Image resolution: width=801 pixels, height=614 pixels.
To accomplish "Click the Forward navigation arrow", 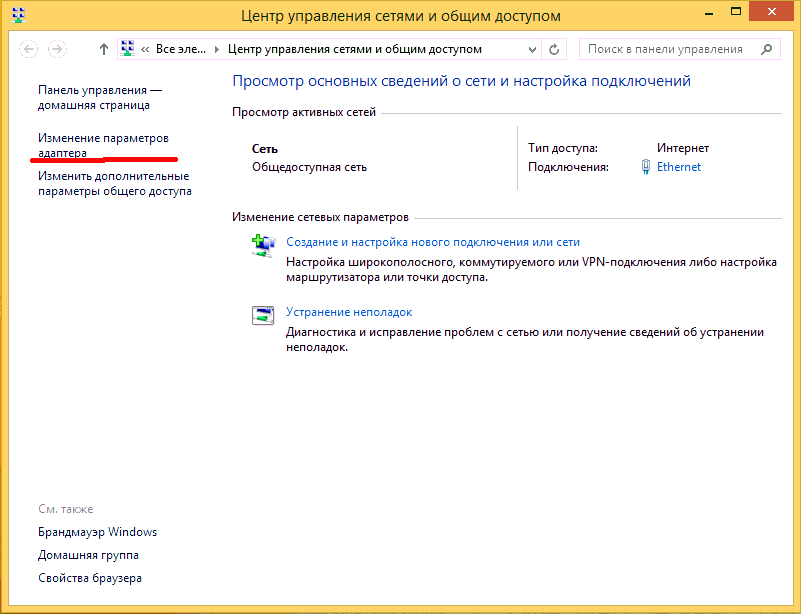I will pos(57,49).
